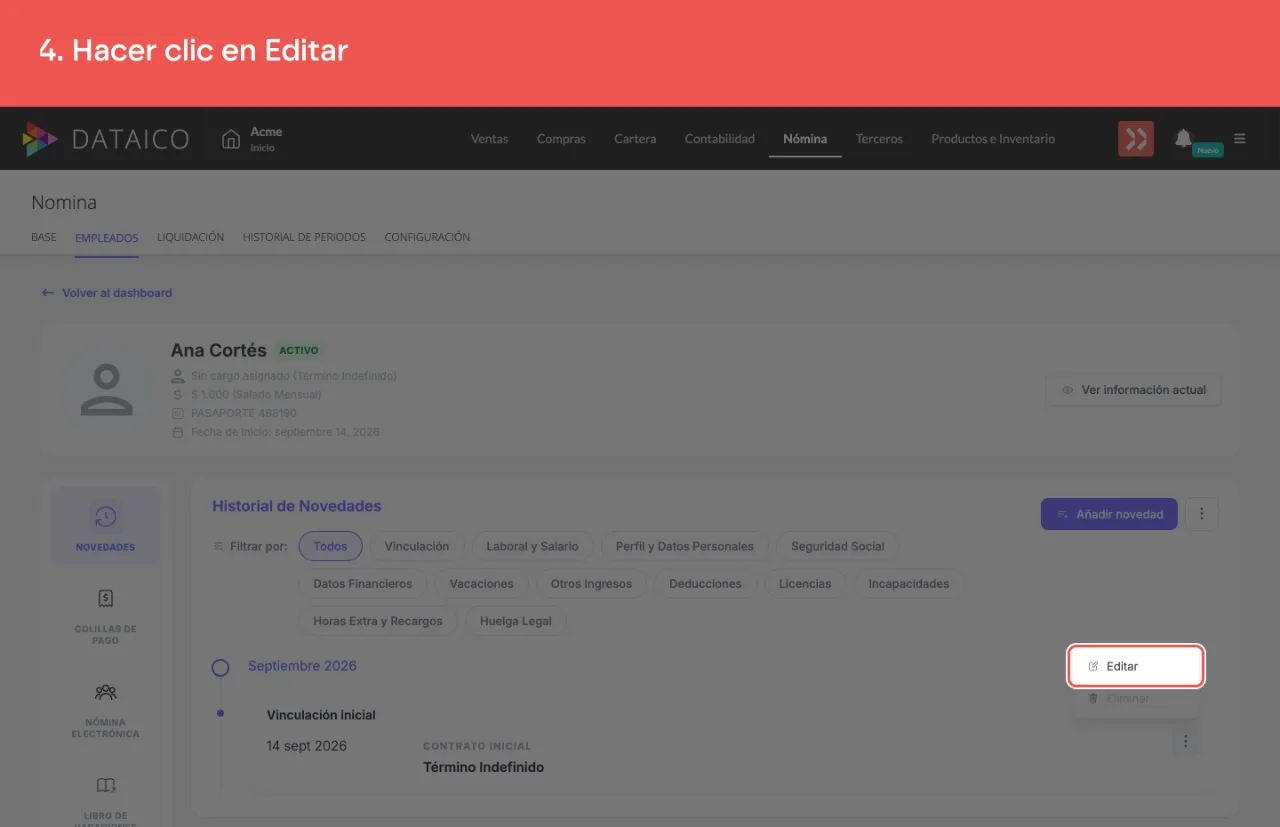
Task: Open Nómina Electrónica sidebar section
Action: [105, 710]
